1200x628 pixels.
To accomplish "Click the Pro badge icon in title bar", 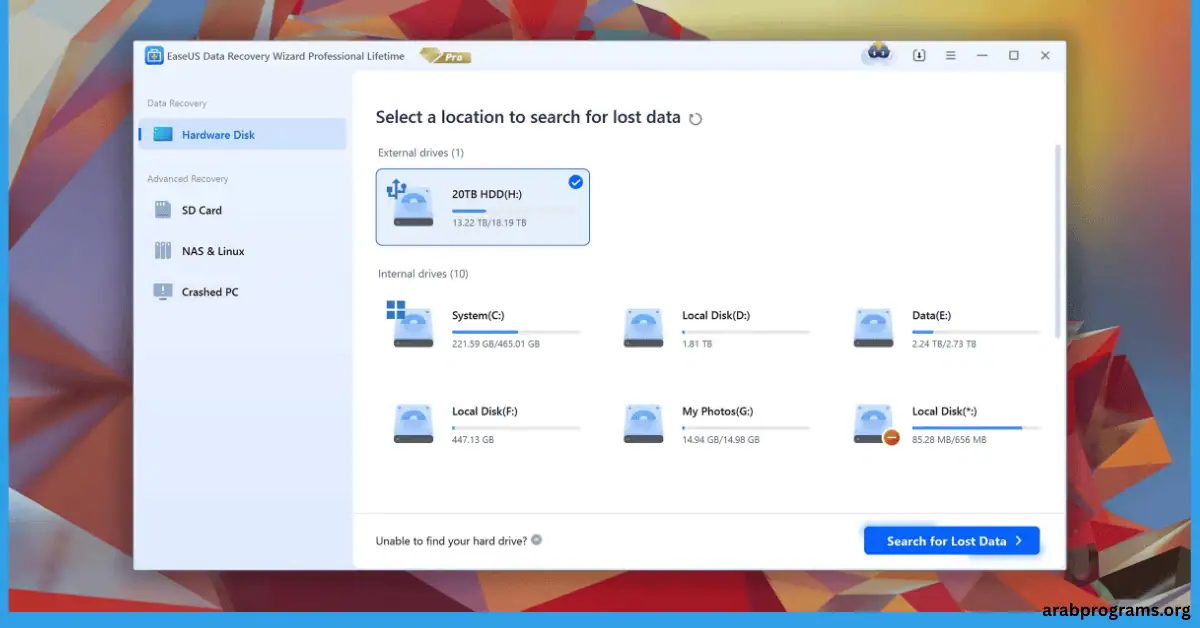I will coord(445,56).
